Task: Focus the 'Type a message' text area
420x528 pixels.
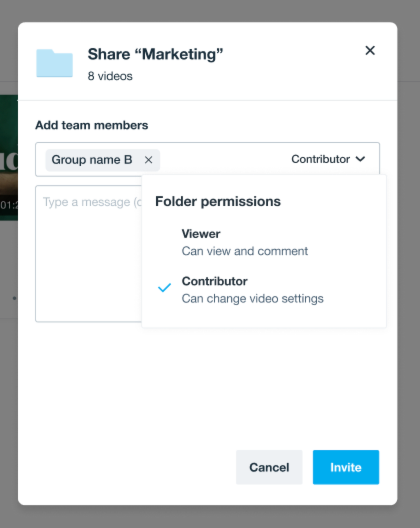Action: pos(88,253)
